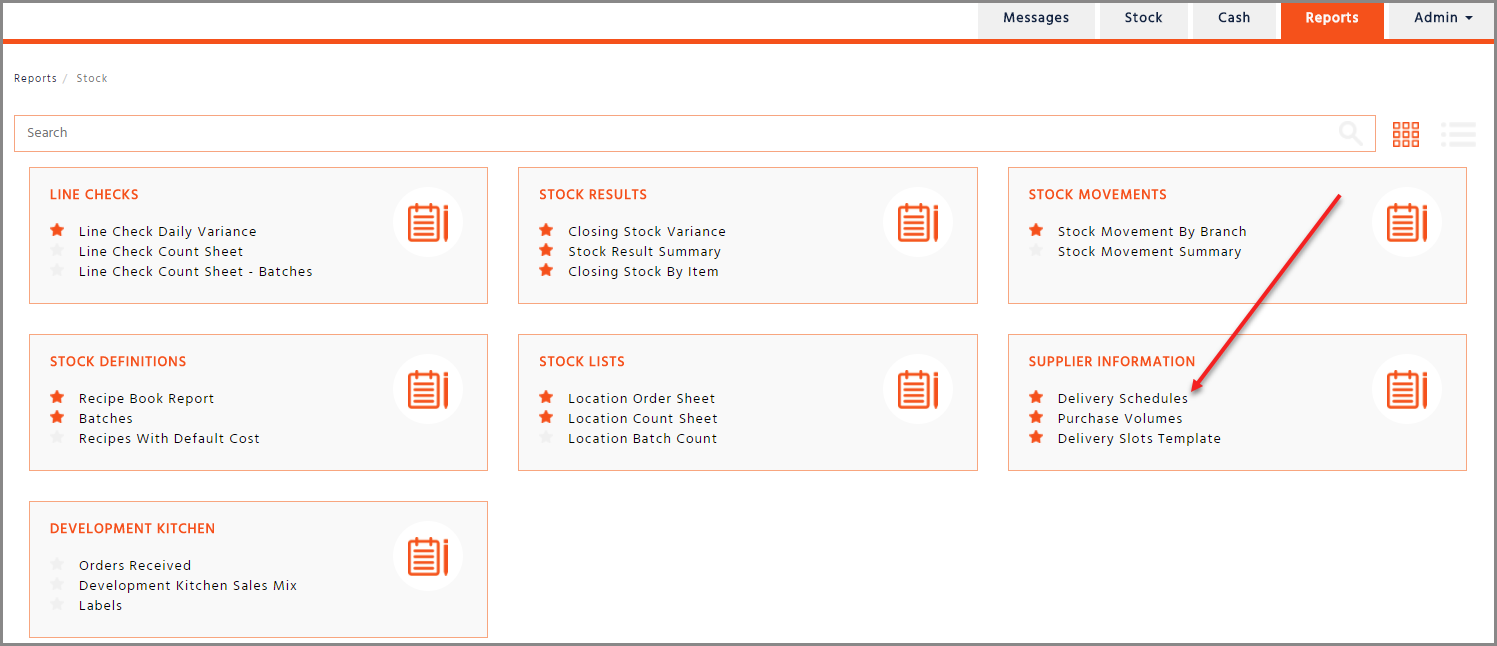This screenshot has height=646, width=1497.
Task: Open the Labels report
Action: coord(100,605)
